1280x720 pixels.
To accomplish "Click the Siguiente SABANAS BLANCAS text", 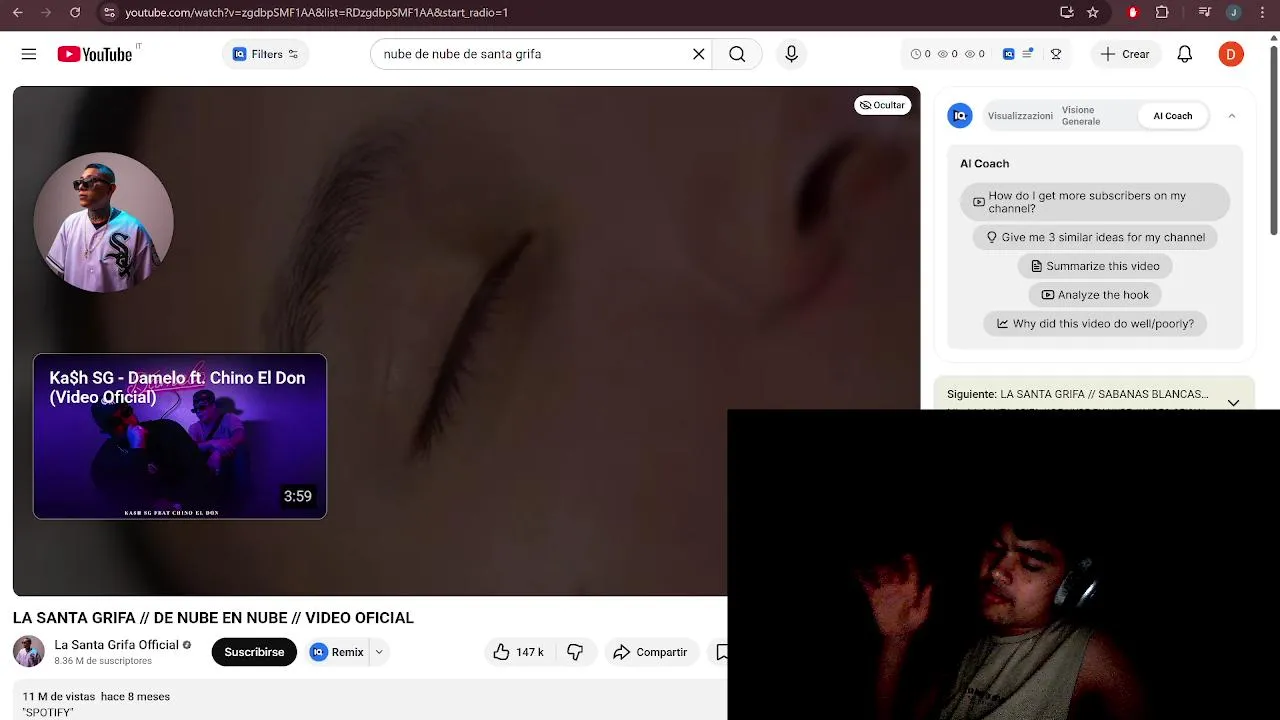I will point(1078,394).
